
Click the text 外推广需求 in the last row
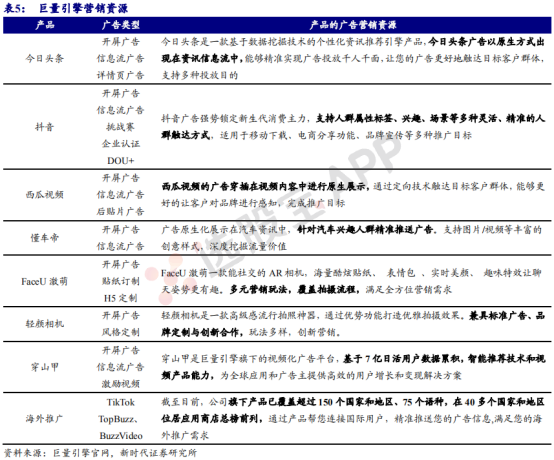[x=185, y=436]
